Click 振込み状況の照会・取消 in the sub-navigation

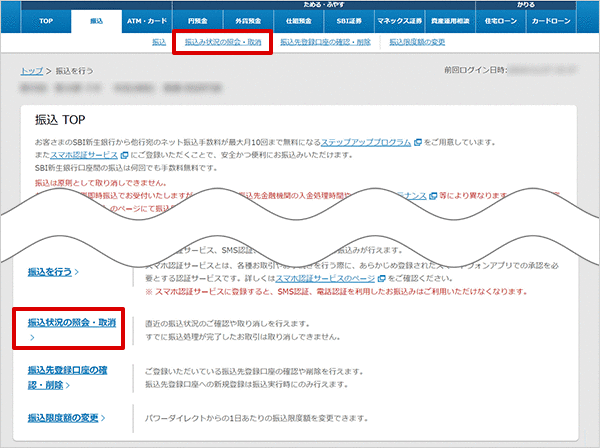tap(221, 43)
